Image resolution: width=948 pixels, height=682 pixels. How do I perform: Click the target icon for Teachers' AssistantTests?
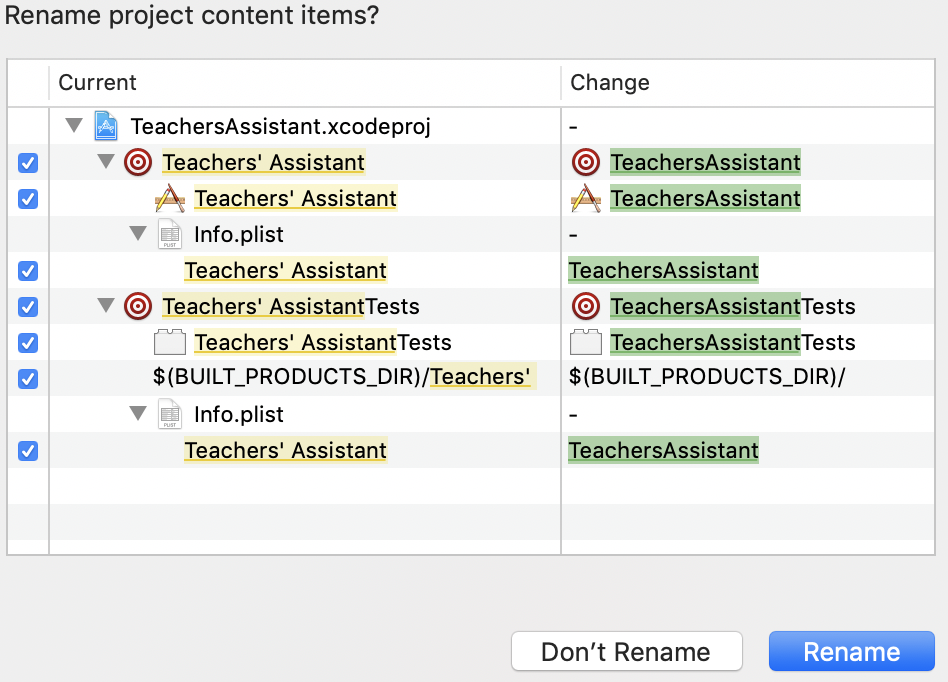tap(138, 306)
